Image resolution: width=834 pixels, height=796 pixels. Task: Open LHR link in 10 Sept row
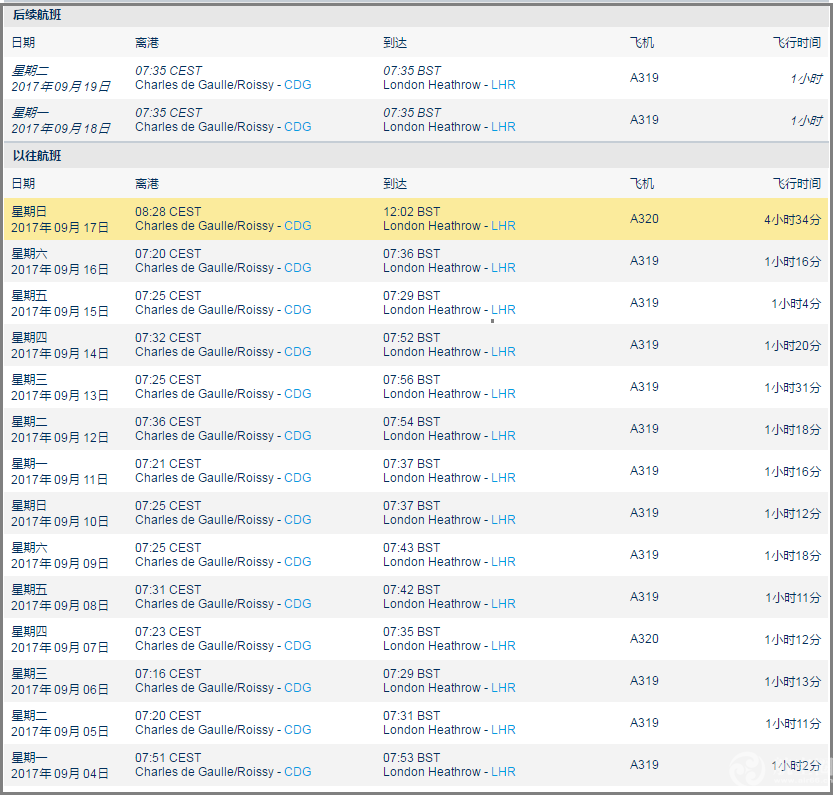[x=503, y=520]
